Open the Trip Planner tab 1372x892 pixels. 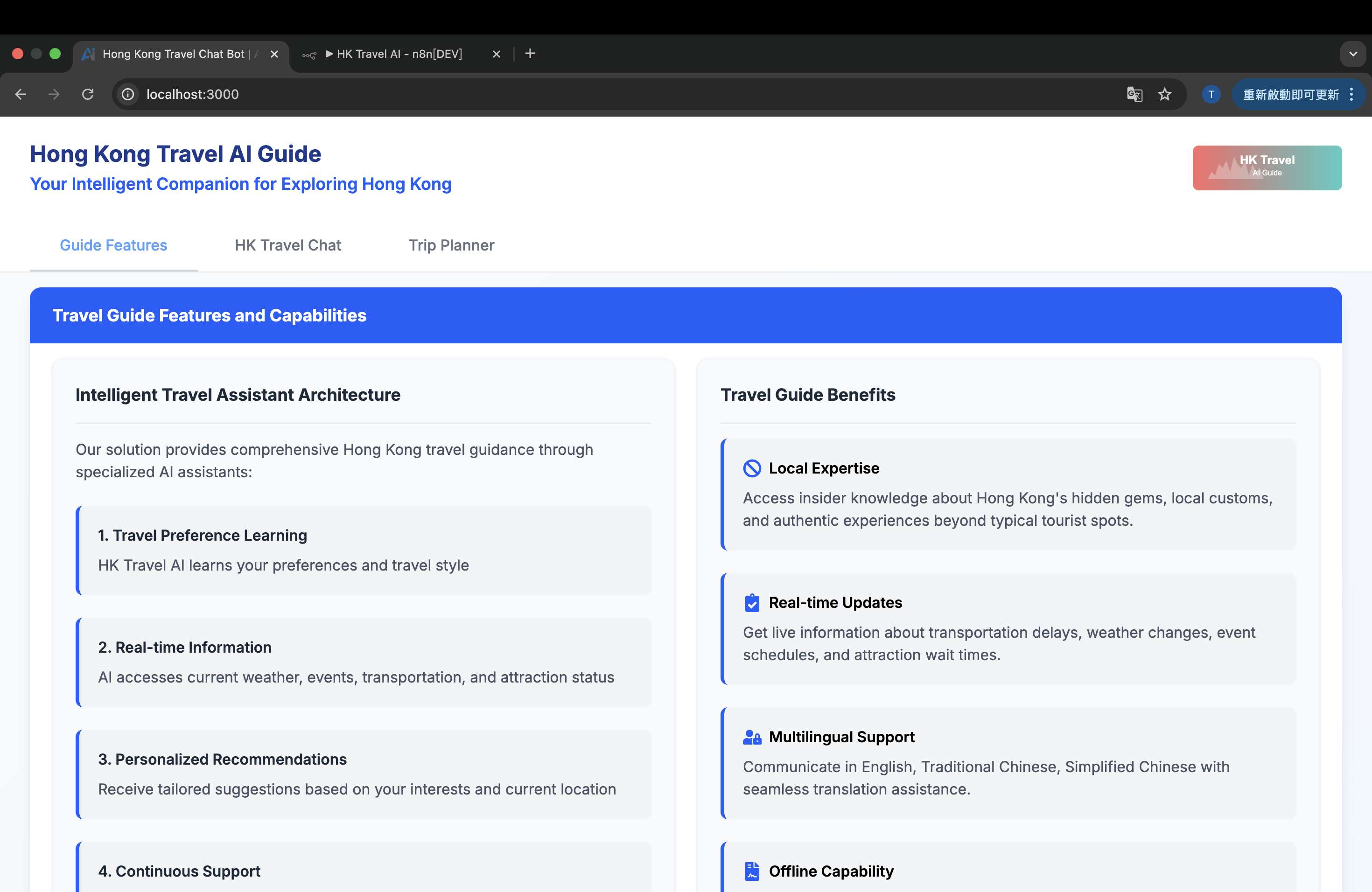pos(451,245)
